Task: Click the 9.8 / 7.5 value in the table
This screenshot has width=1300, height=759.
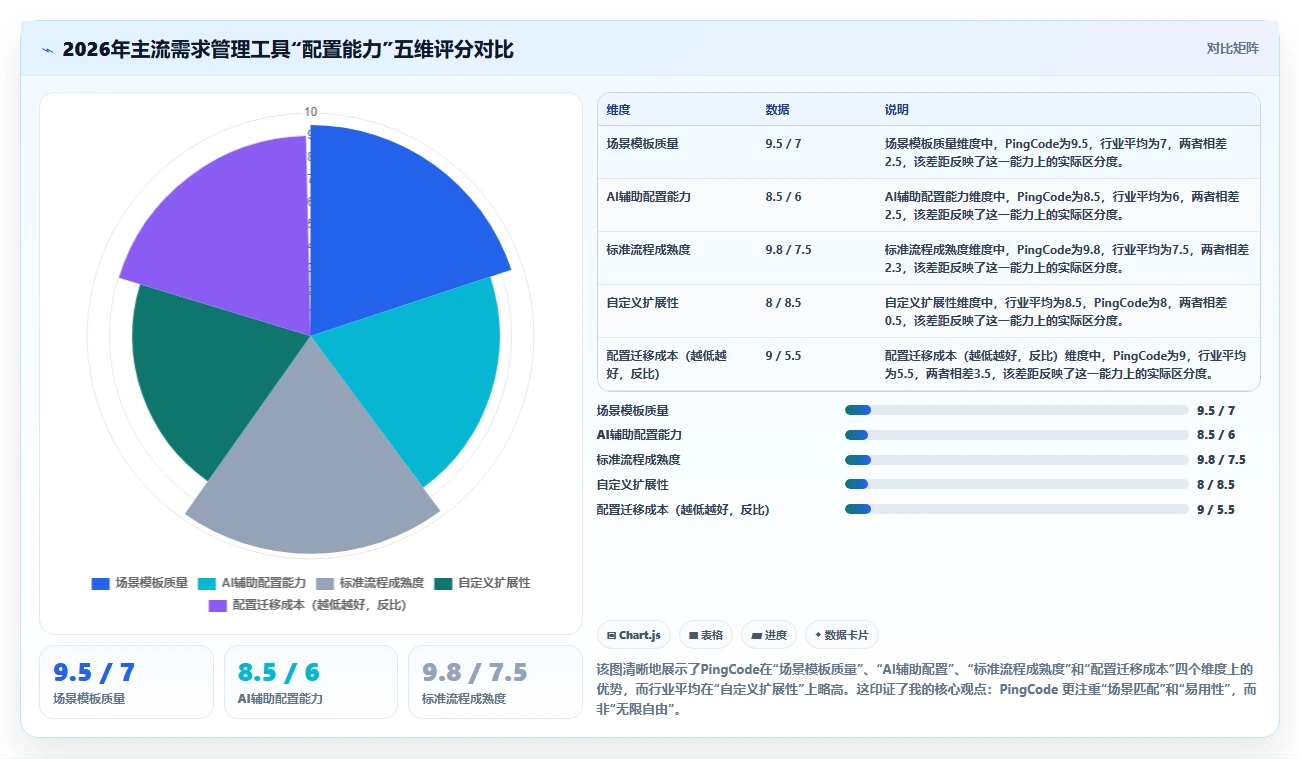Action: click(x=788, y=250)
